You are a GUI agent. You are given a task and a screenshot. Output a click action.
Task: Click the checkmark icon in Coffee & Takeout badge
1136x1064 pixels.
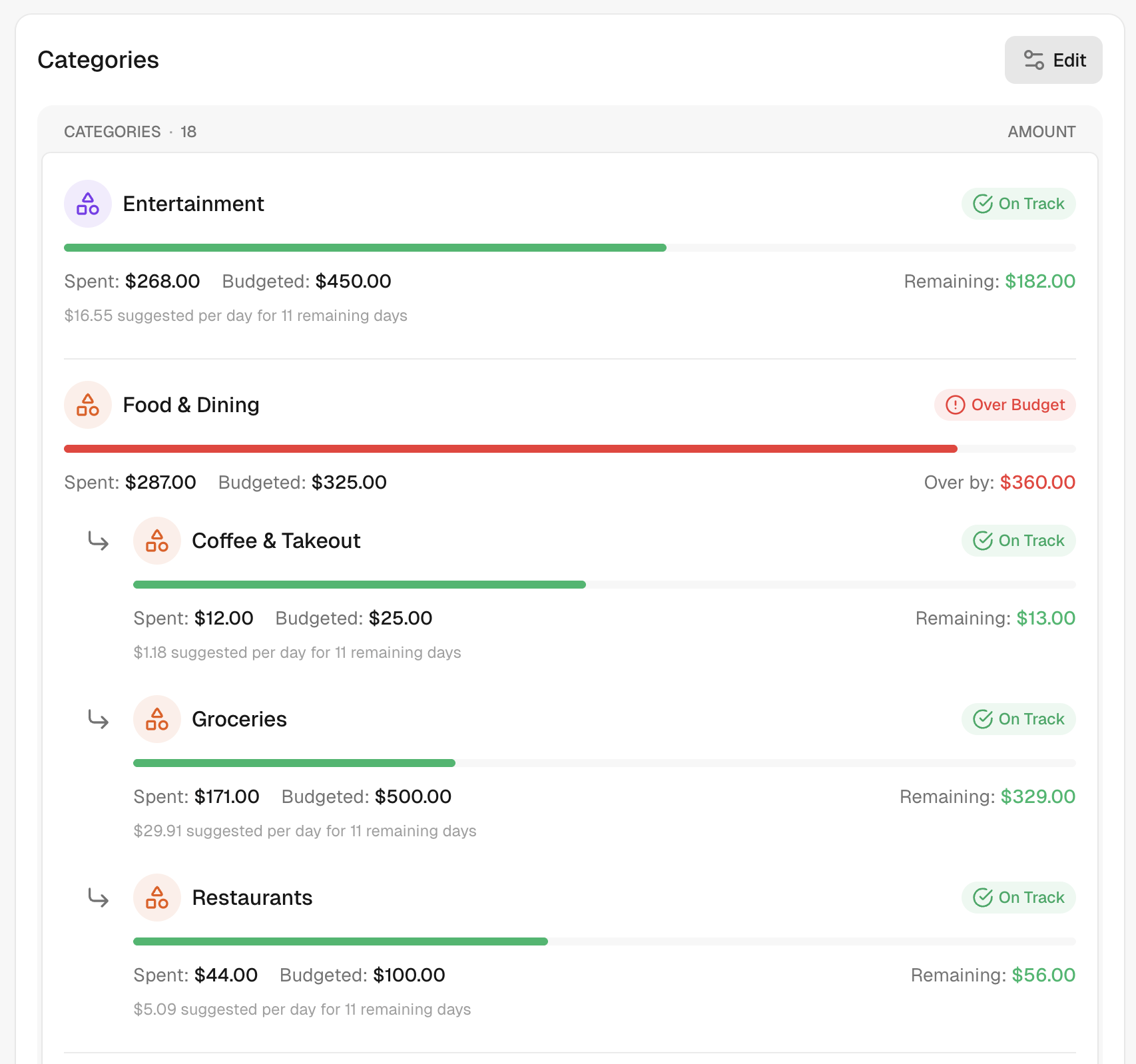pyautogui.click(x=983, y=541)
